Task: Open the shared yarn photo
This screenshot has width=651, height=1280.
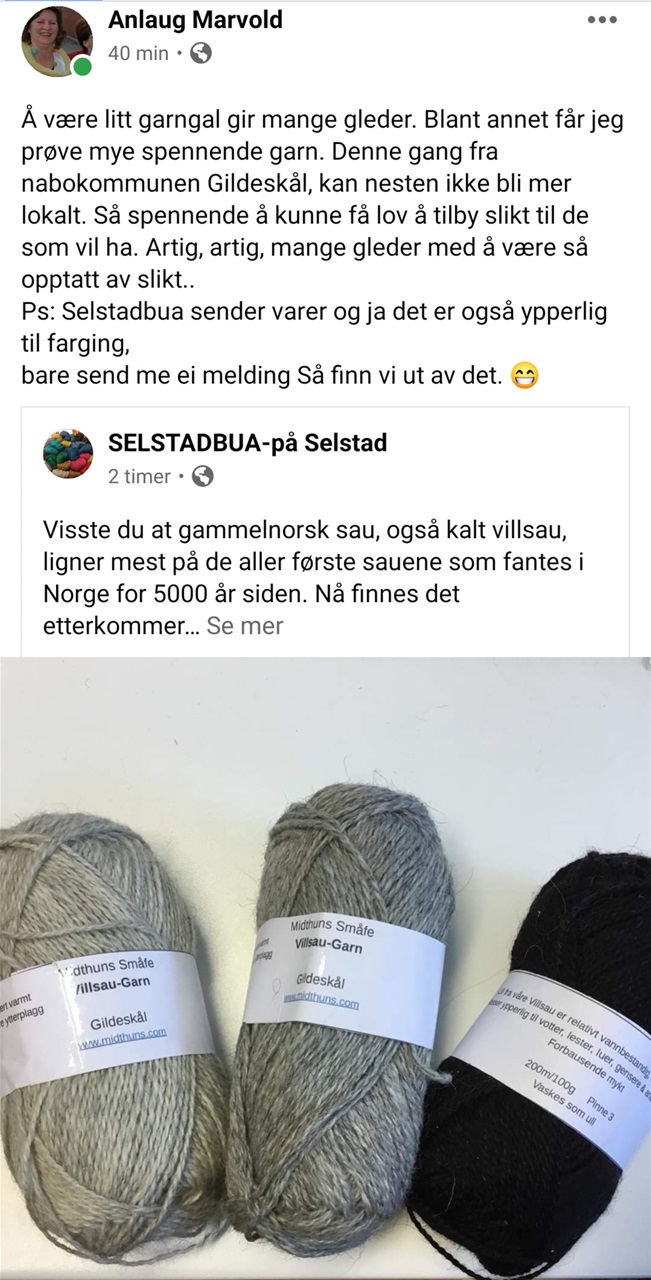Action: [x=325, y=968]
